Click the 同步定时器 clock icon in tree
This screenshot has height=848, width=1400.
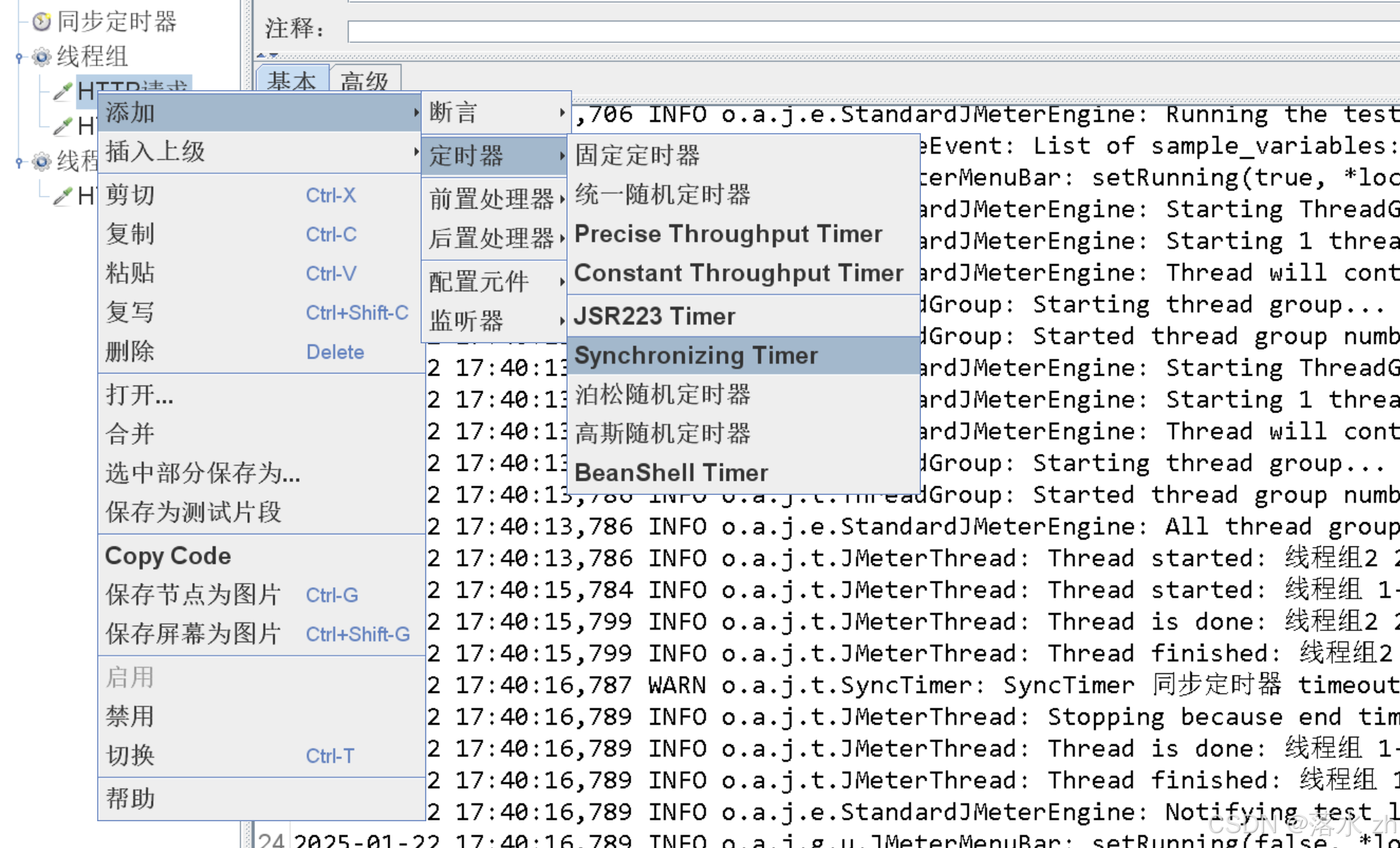click(42, 21)
